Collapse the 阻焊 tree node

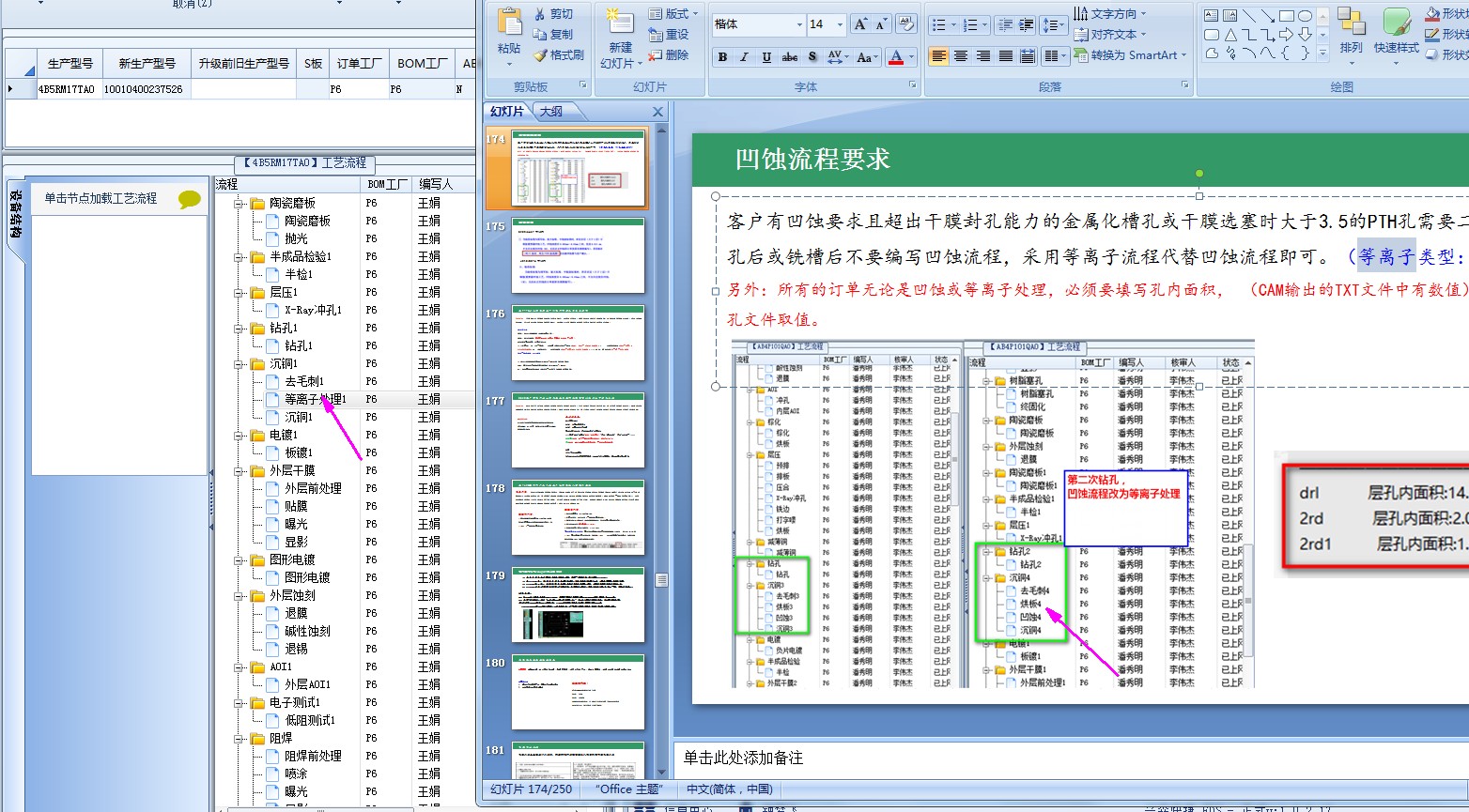240,739
